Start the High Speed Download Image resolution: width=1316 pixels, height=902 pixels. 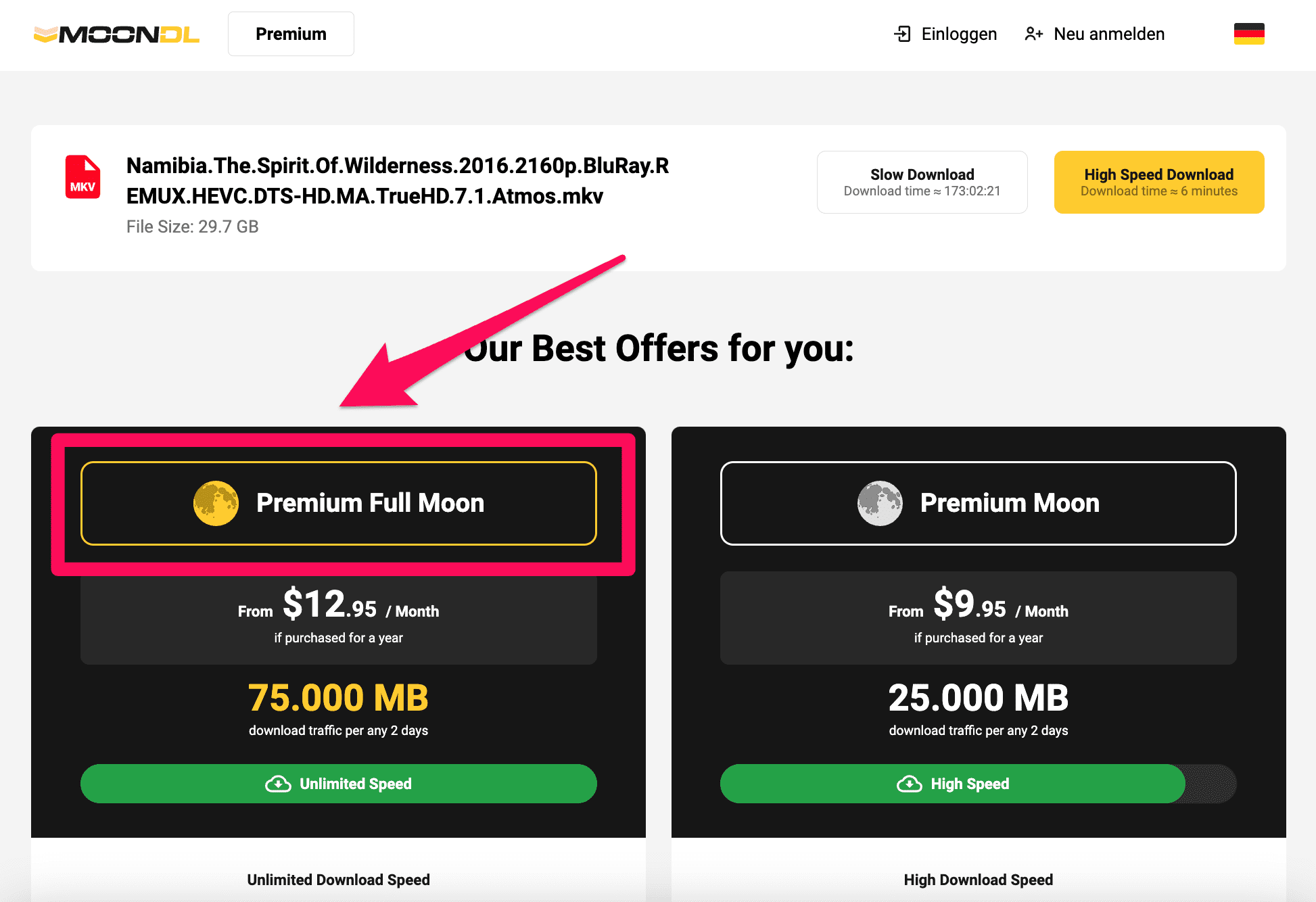click(1158, 182)
